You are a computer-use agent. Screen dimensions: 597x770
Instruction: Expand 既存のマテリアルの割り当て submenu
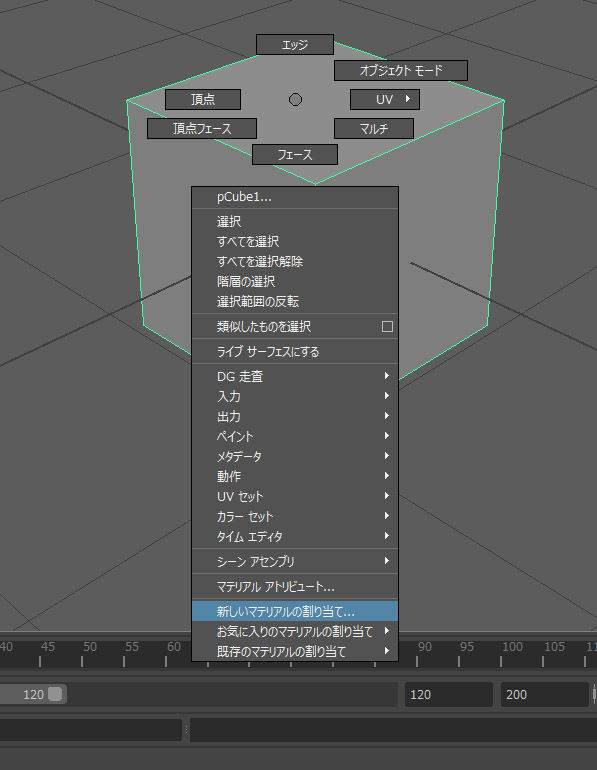coord(295,652)
